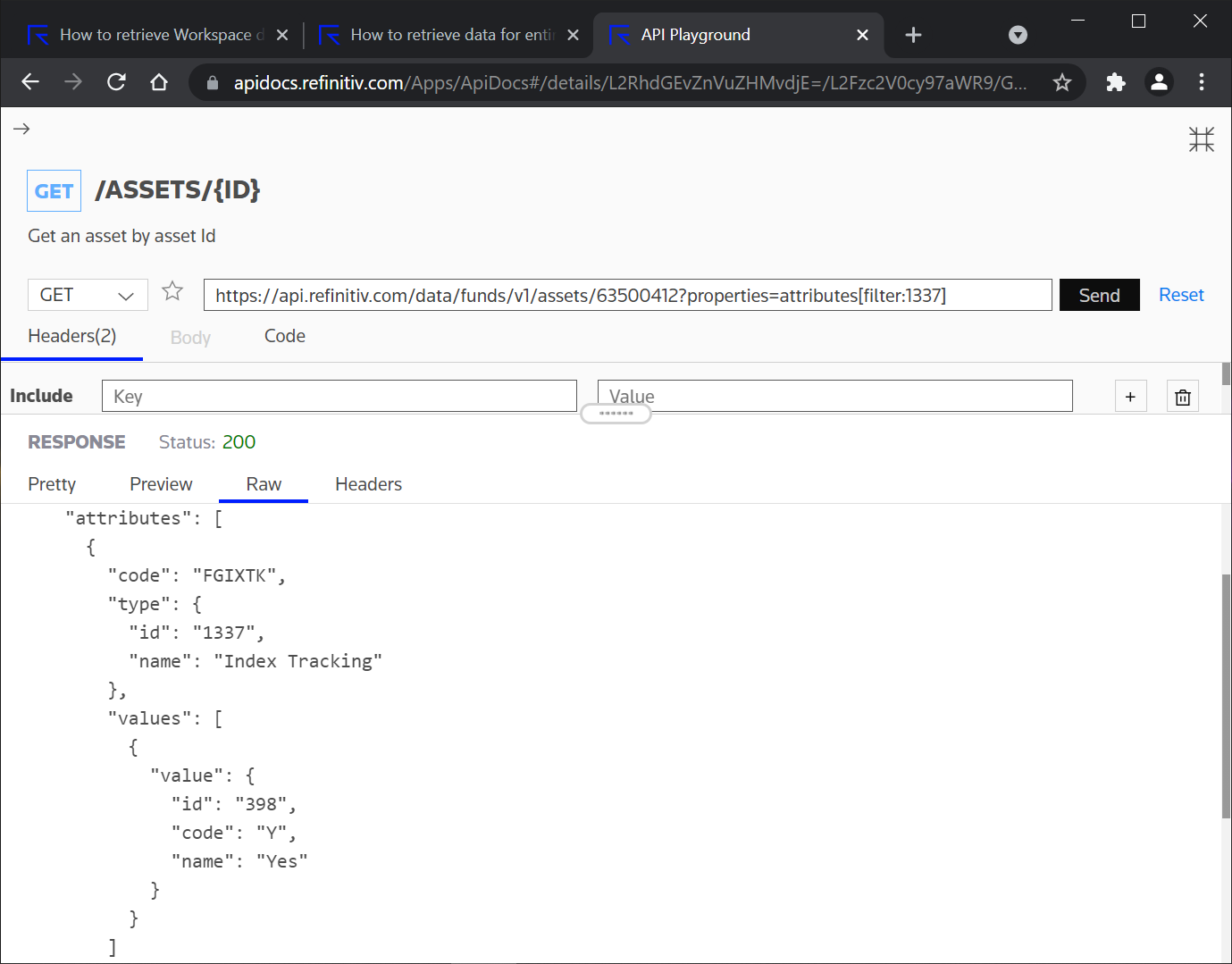The image size is (1232, 964).
Task: Click the "Yes" name value
Action: coord(282,861)
